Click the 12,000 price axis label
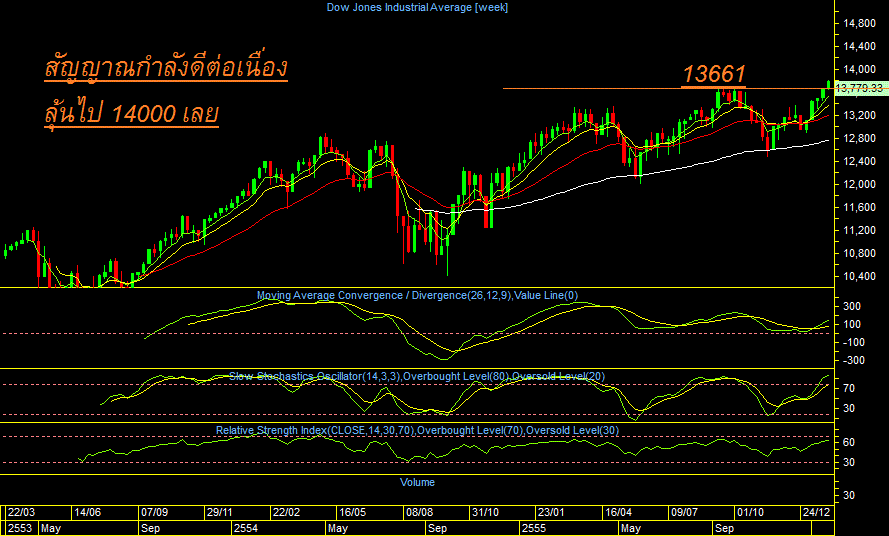Image resolution: width=889 pixels, height=536 pixels. point(860,184)
